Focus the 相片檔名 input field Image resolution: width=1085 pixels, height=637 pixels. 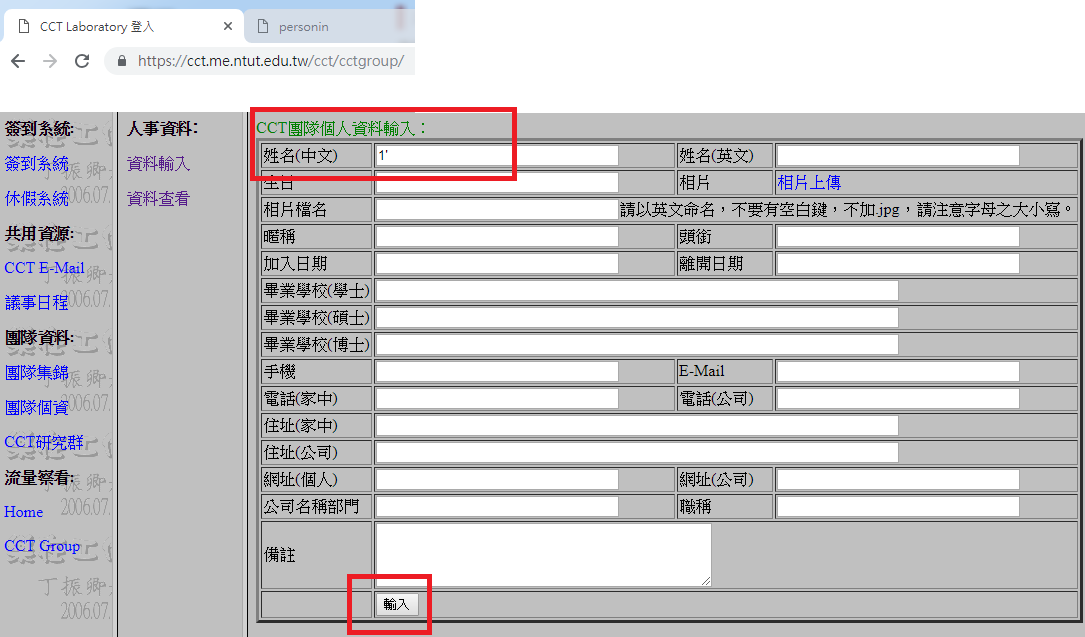496,210
